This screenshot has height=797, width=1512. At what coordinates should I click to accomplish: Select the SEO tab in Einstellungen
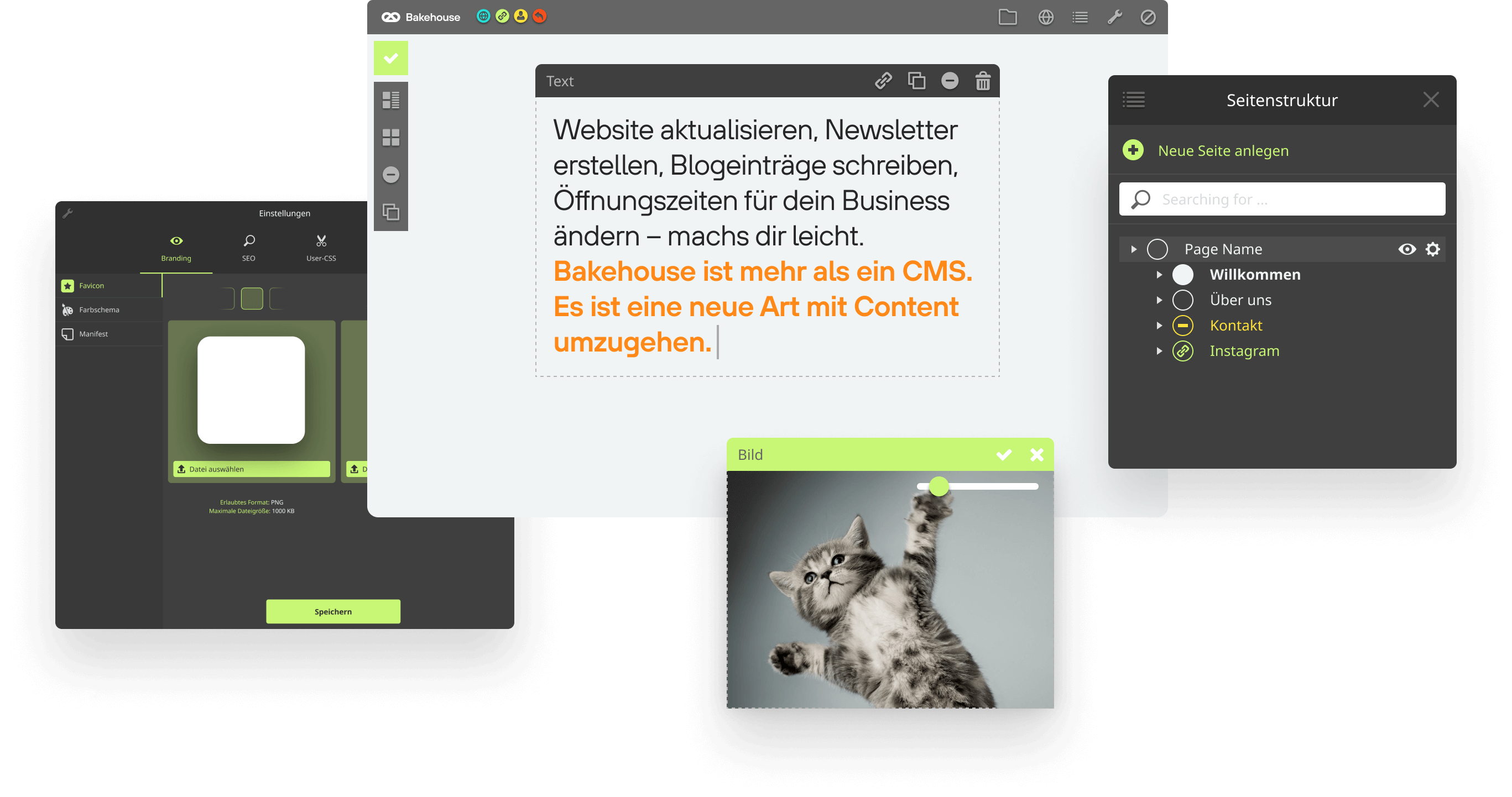coord(248,248)
